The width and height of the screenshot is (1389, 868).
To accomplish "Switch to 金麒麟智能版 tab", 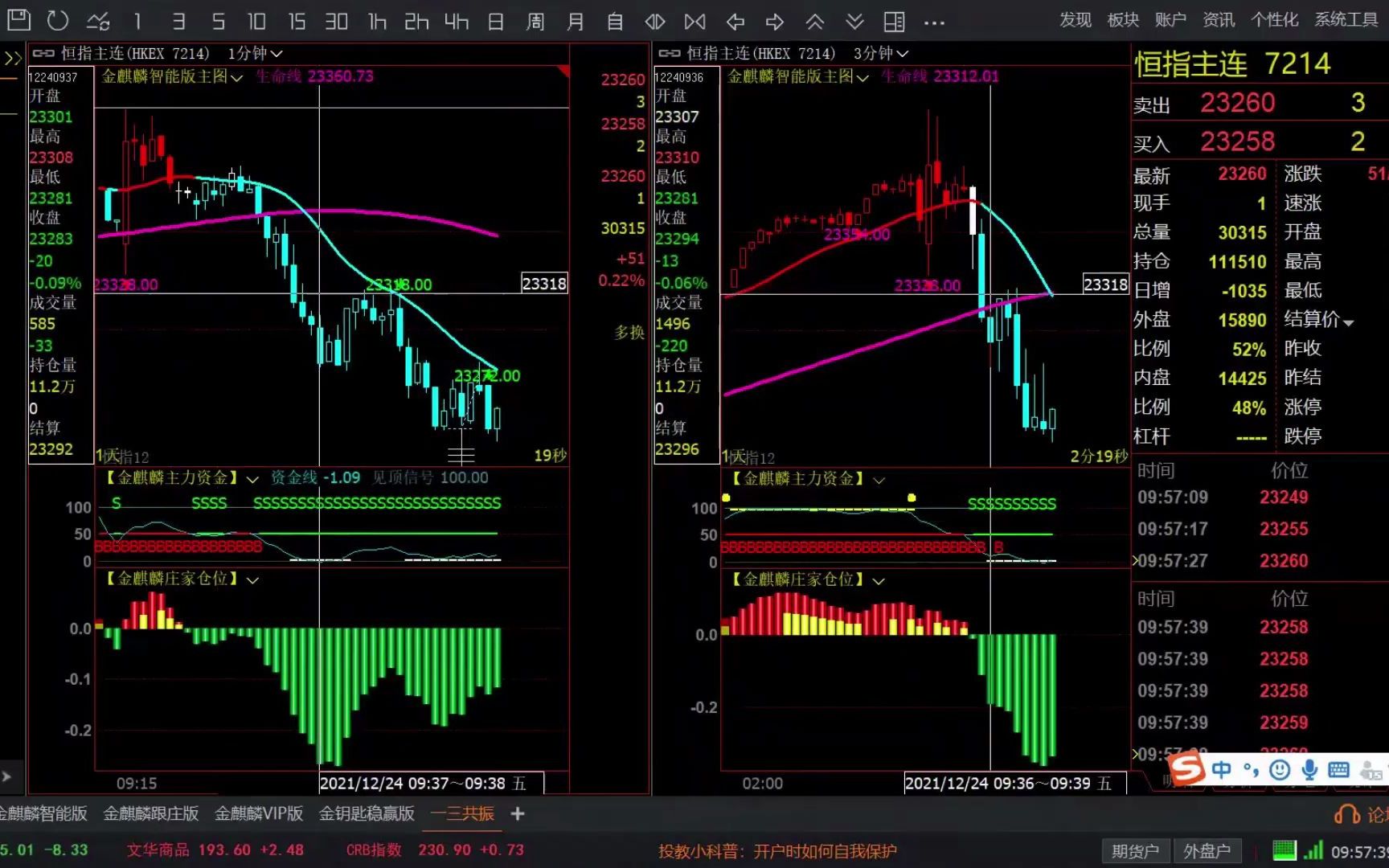I will [x=43, y=813].
